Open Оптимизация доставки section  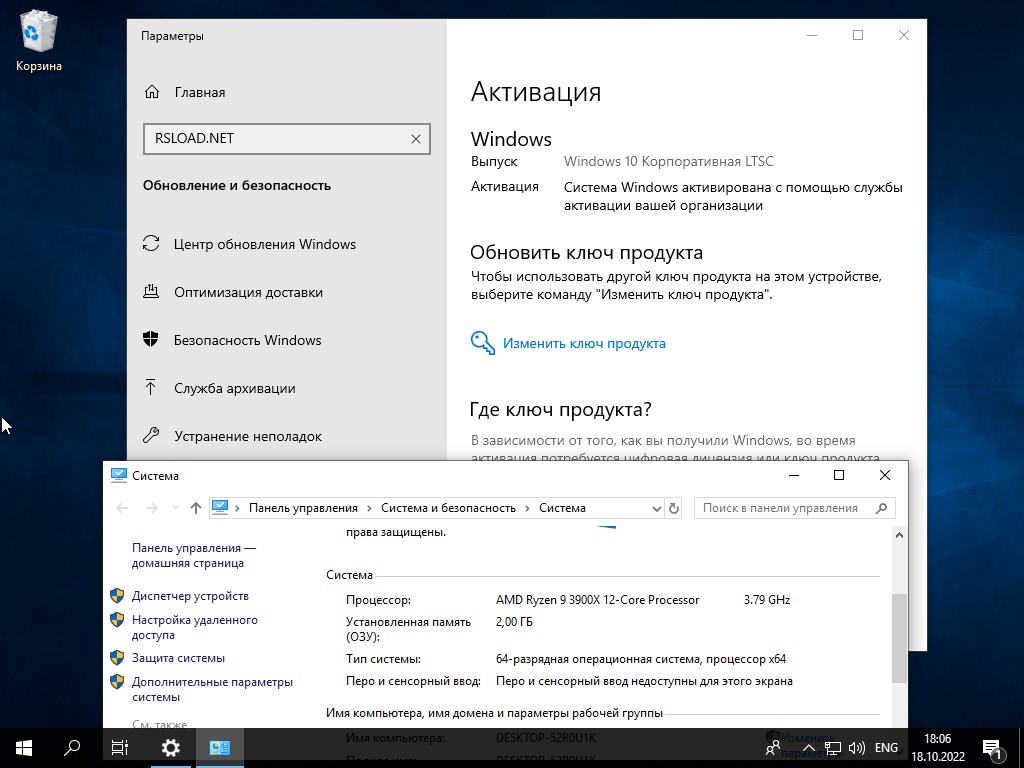(x=248, y=293)
